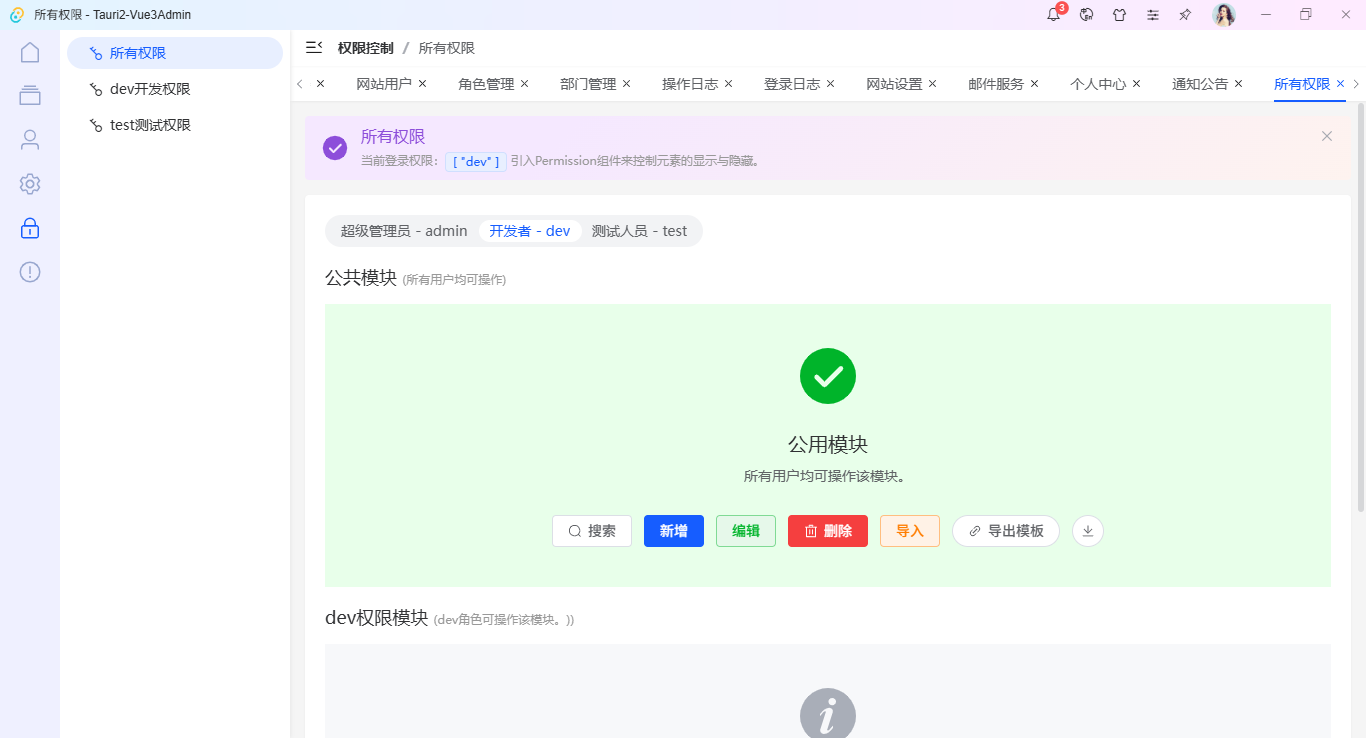
Task: Open layout settings via sliders icon
Action: 1153,14
